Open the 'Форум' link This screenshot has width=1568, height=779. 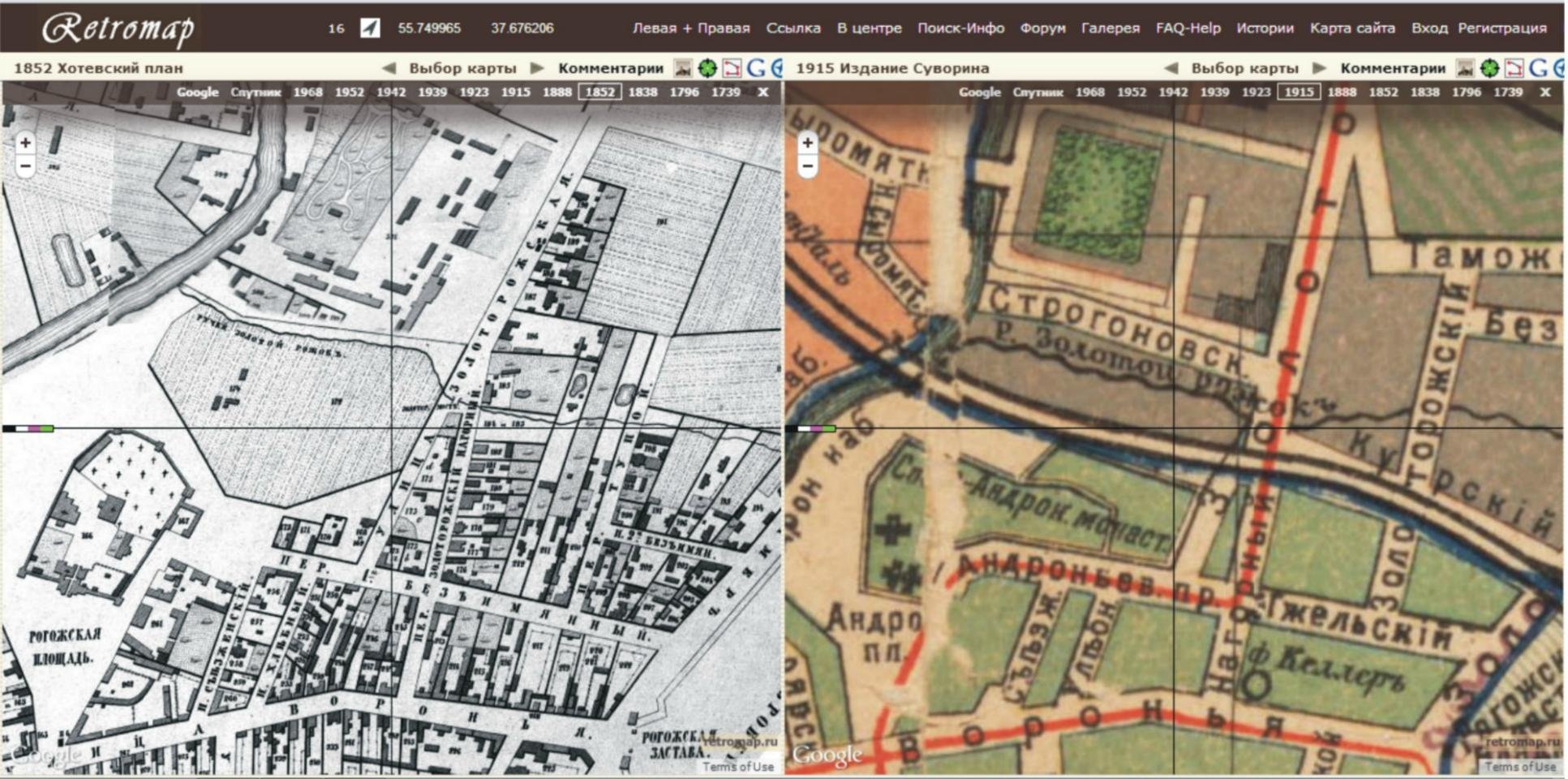click(1043, 28)
